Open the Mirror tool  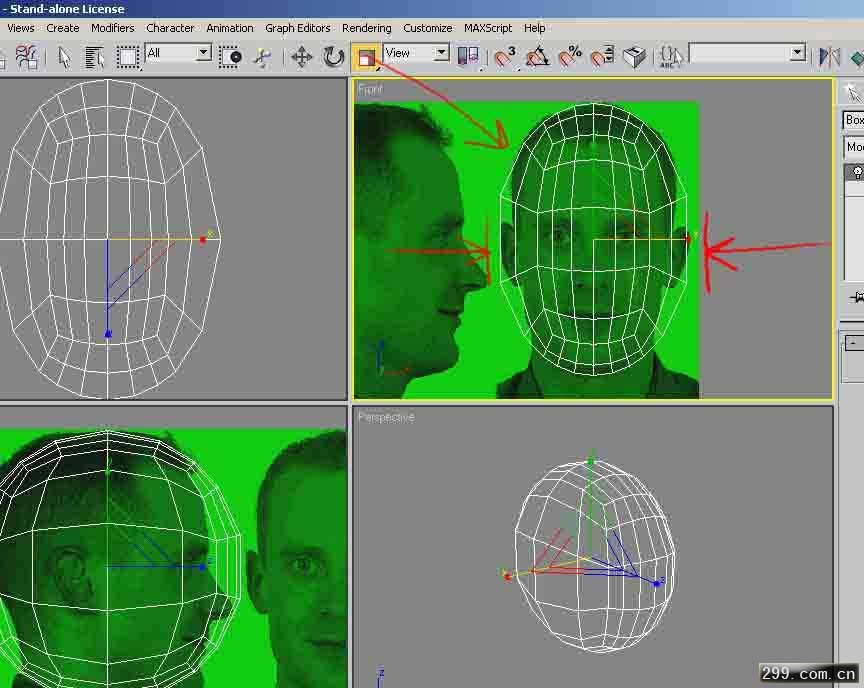point(829,57)
